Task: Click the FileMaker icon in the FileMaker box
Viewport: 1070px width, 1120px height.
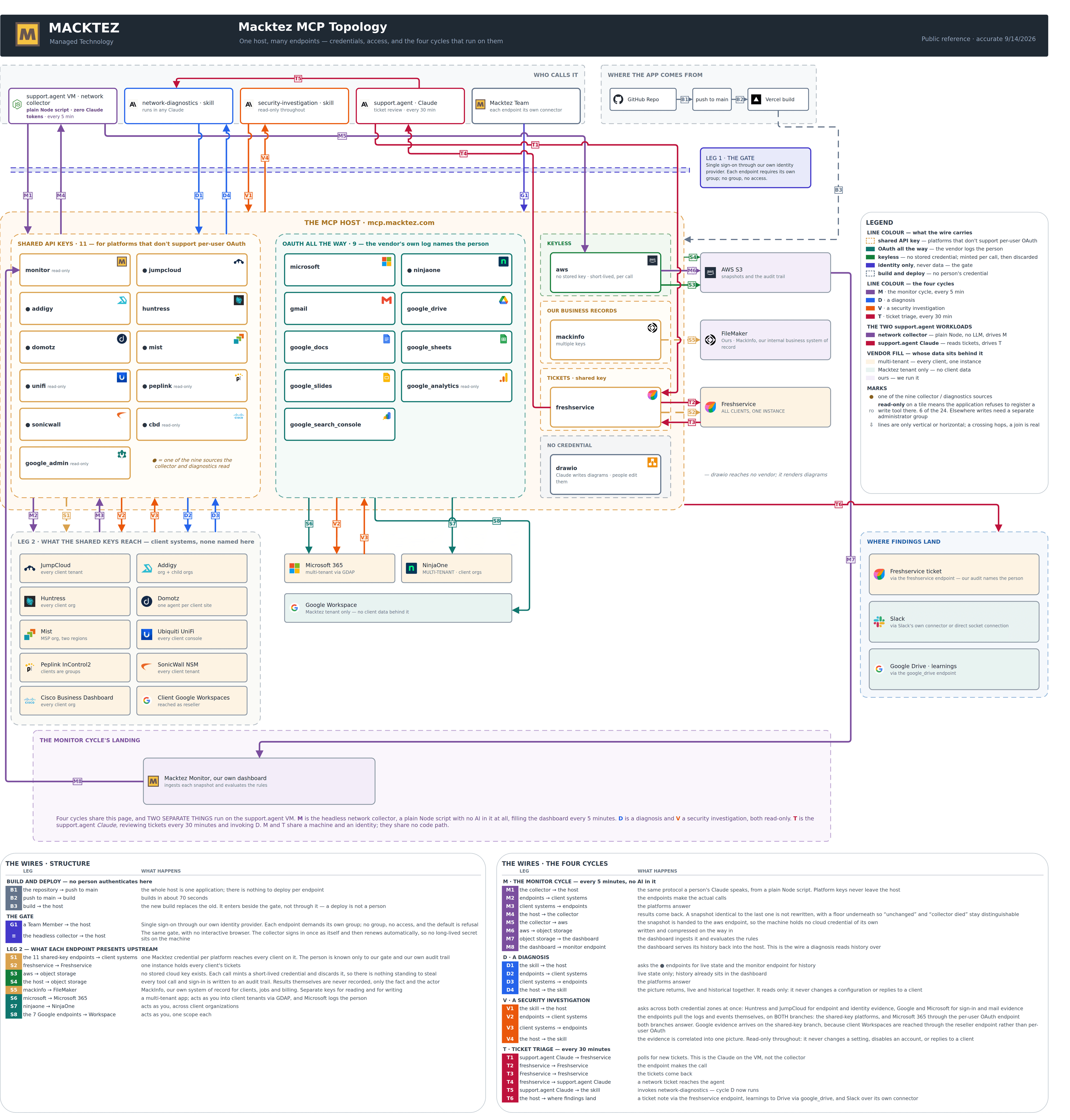Action: (710, 340)
